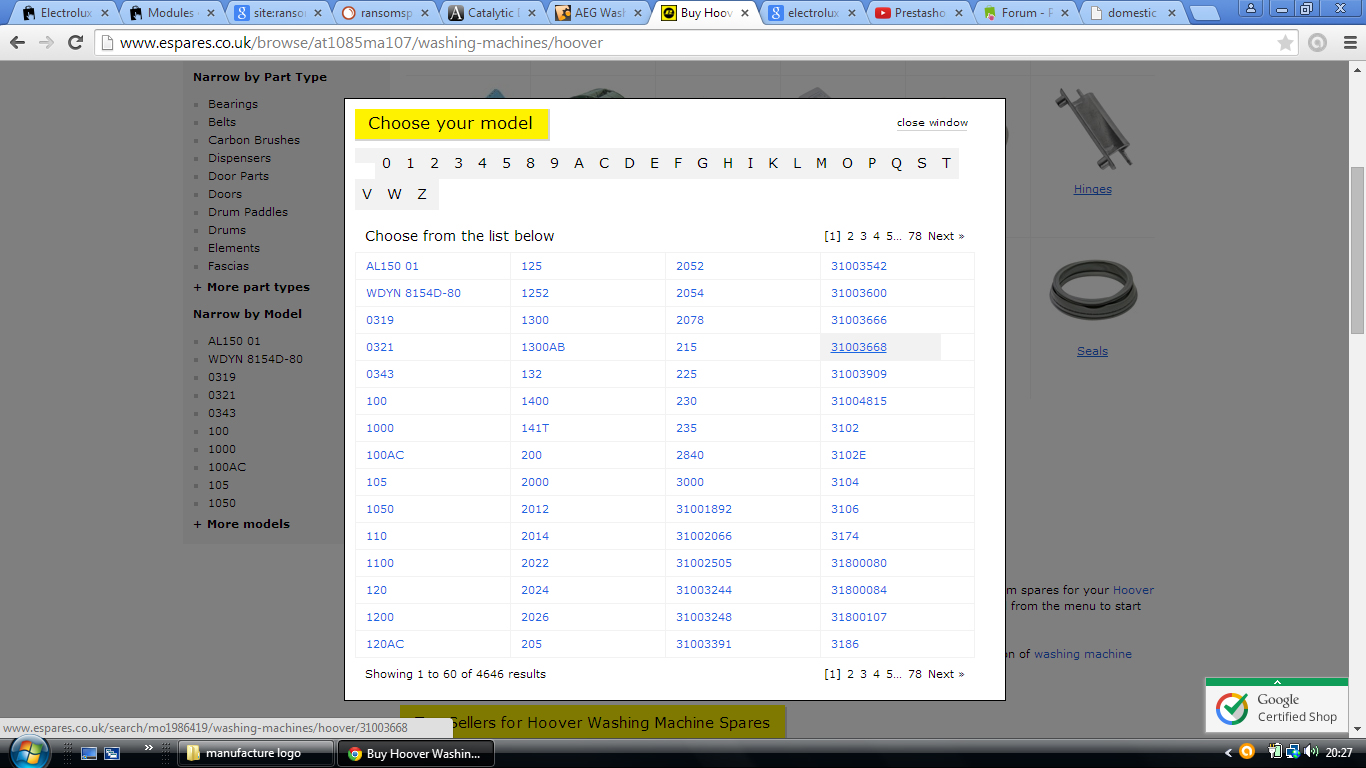Open Carbon Brushes in sidebar part types
The height and width of the screenshot is (768, 1366).
click(254, 140)
